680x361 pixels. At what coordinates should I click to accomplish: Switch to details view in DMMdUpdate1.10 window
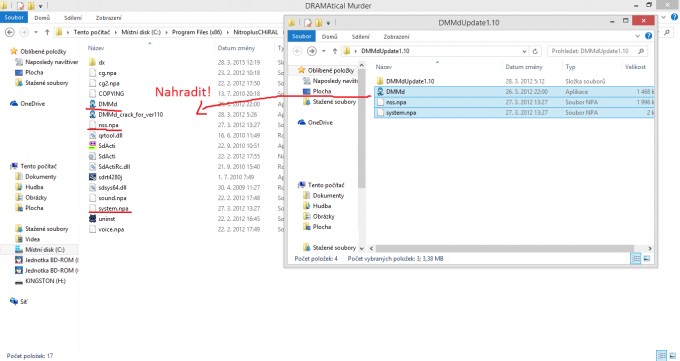click(x=636, y=259)
